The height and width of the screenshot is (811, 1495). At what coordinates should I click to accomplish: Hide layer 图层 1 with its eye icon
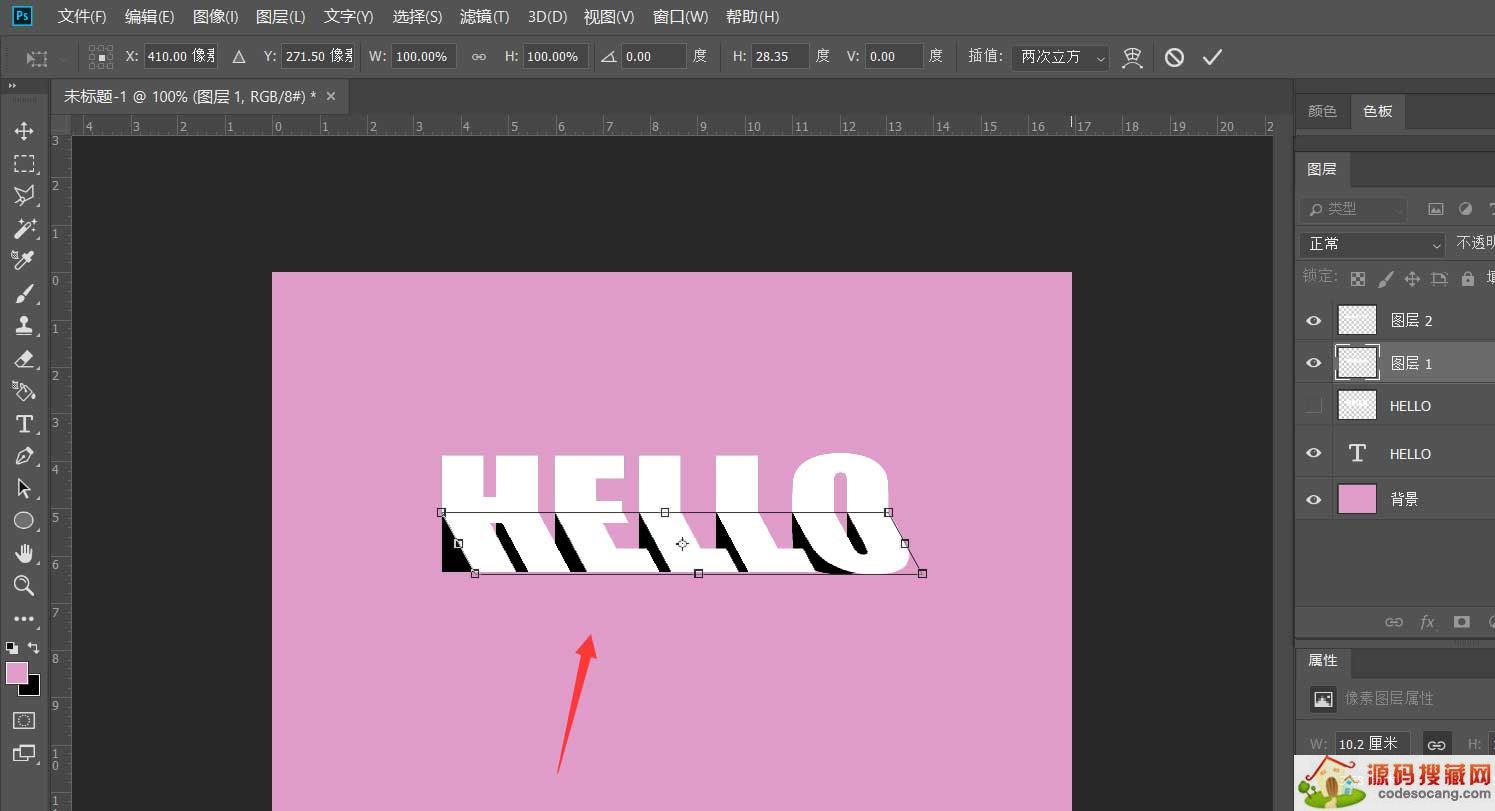tap(1314, 363)
